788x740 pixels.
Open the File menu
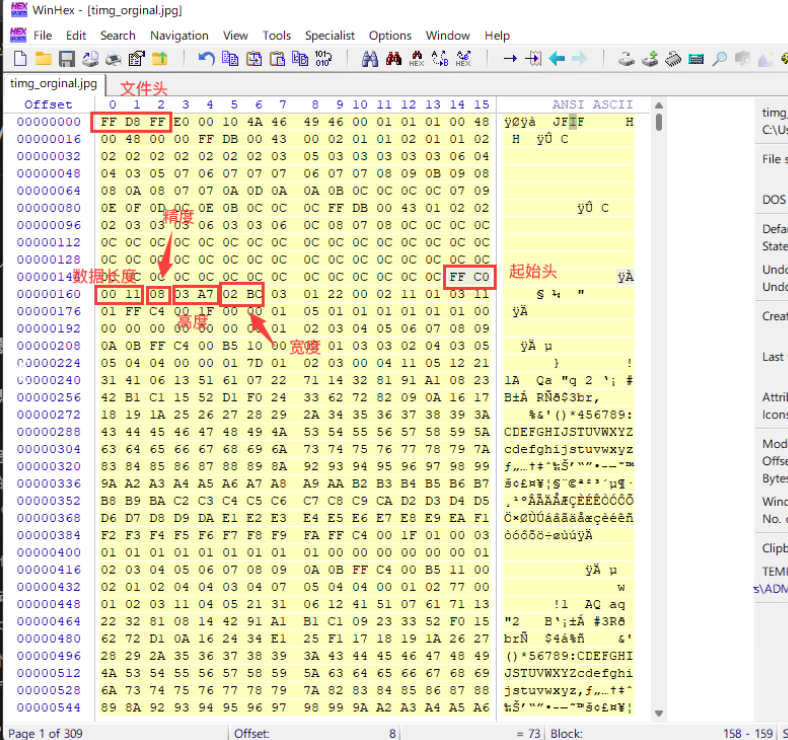[x=42, y=35]
